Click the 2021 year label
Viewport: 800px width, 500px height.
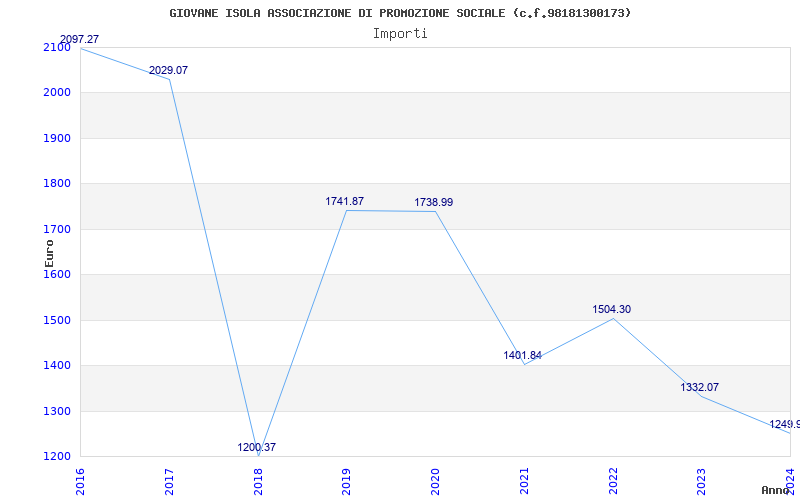click(524, 481)
